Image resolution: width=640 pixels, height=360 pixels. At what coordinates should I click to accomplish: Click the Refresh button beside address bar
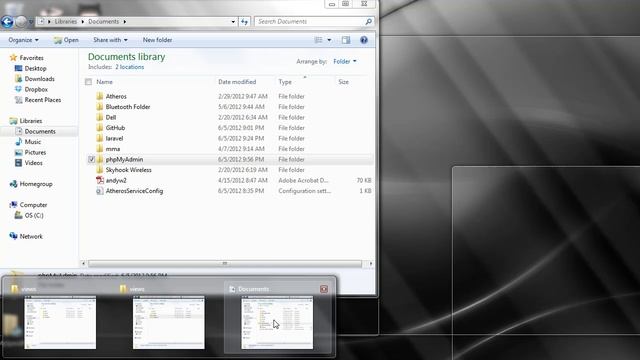244,22
